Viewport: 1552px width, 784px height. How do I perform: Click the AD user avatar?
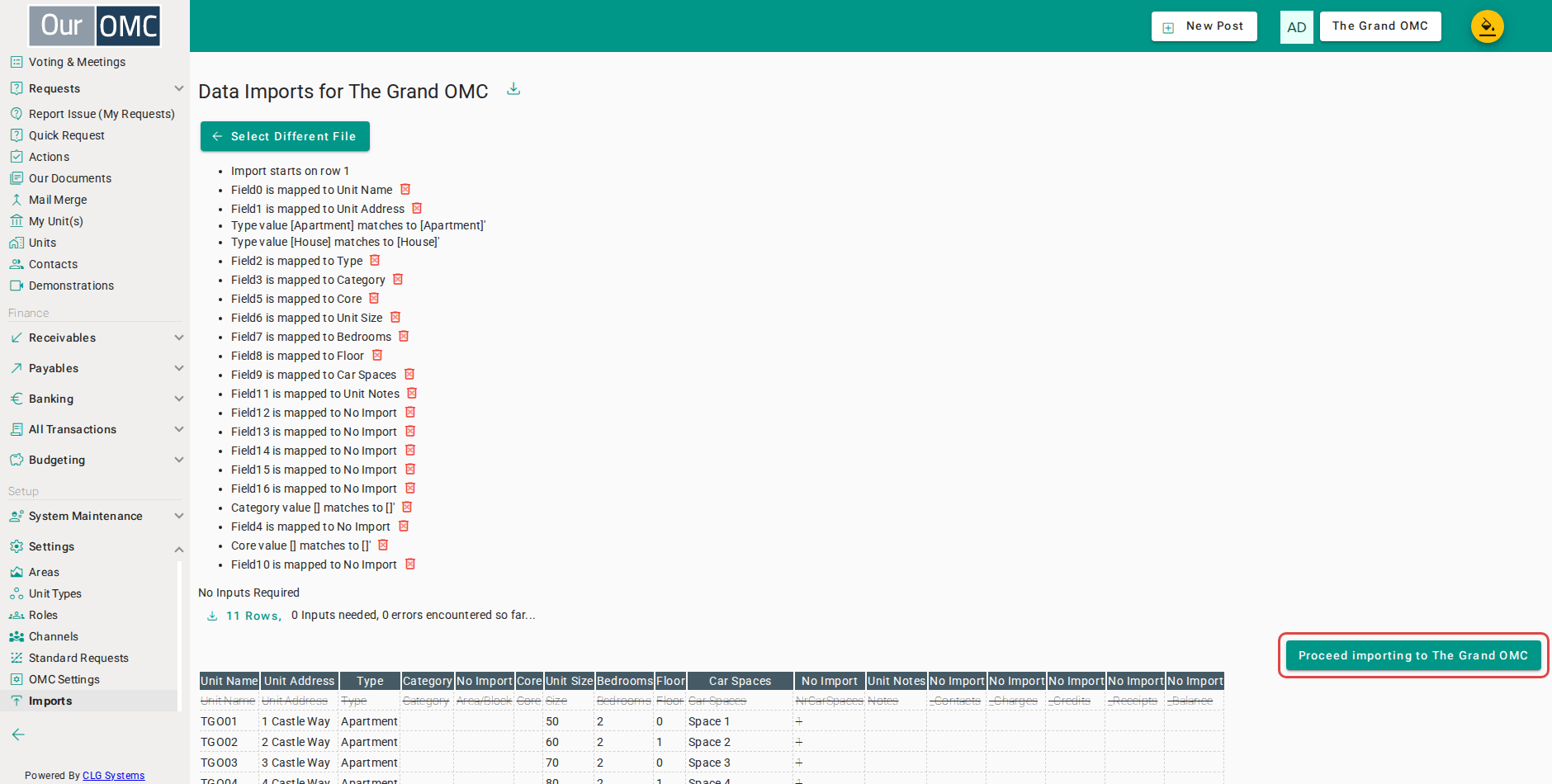pos(1297,27)
